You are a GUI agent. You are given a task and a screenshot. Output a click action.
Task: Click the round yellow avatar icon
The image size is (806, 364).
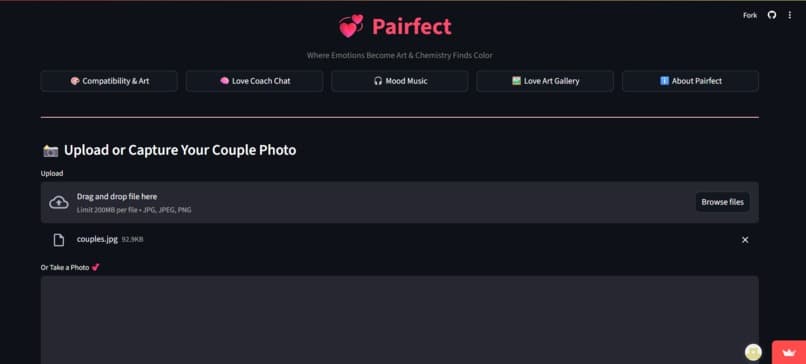753,352
